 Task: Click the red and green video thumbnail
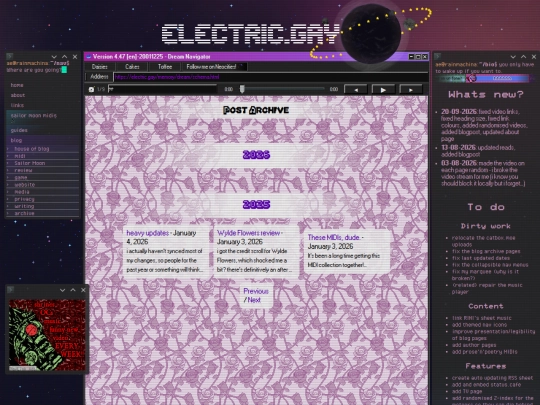pyautogui.click(x=47, y=335)
